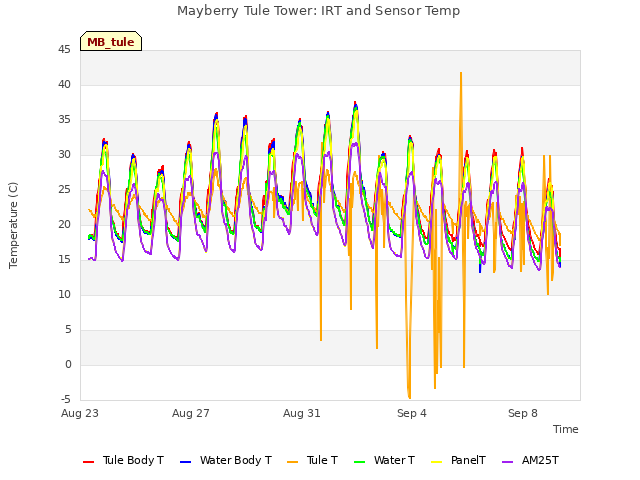Click the 0 y-axis tick label

click(68, 364)
